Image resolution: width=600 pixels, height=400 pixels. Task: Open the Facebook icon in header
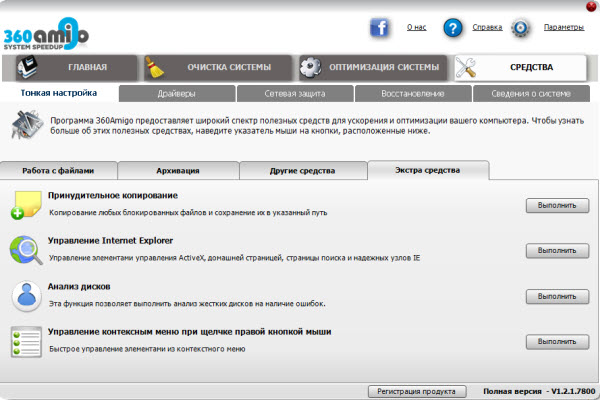point(379,28)
